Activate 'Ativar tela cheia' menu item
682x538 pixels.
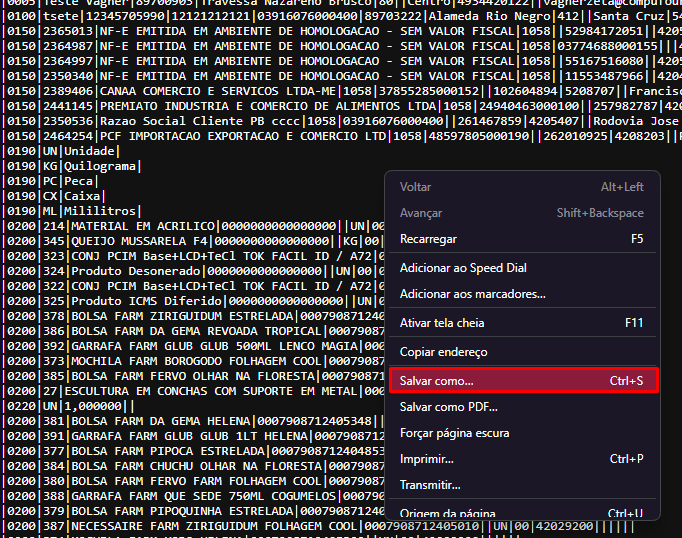[x=442, y=323]
